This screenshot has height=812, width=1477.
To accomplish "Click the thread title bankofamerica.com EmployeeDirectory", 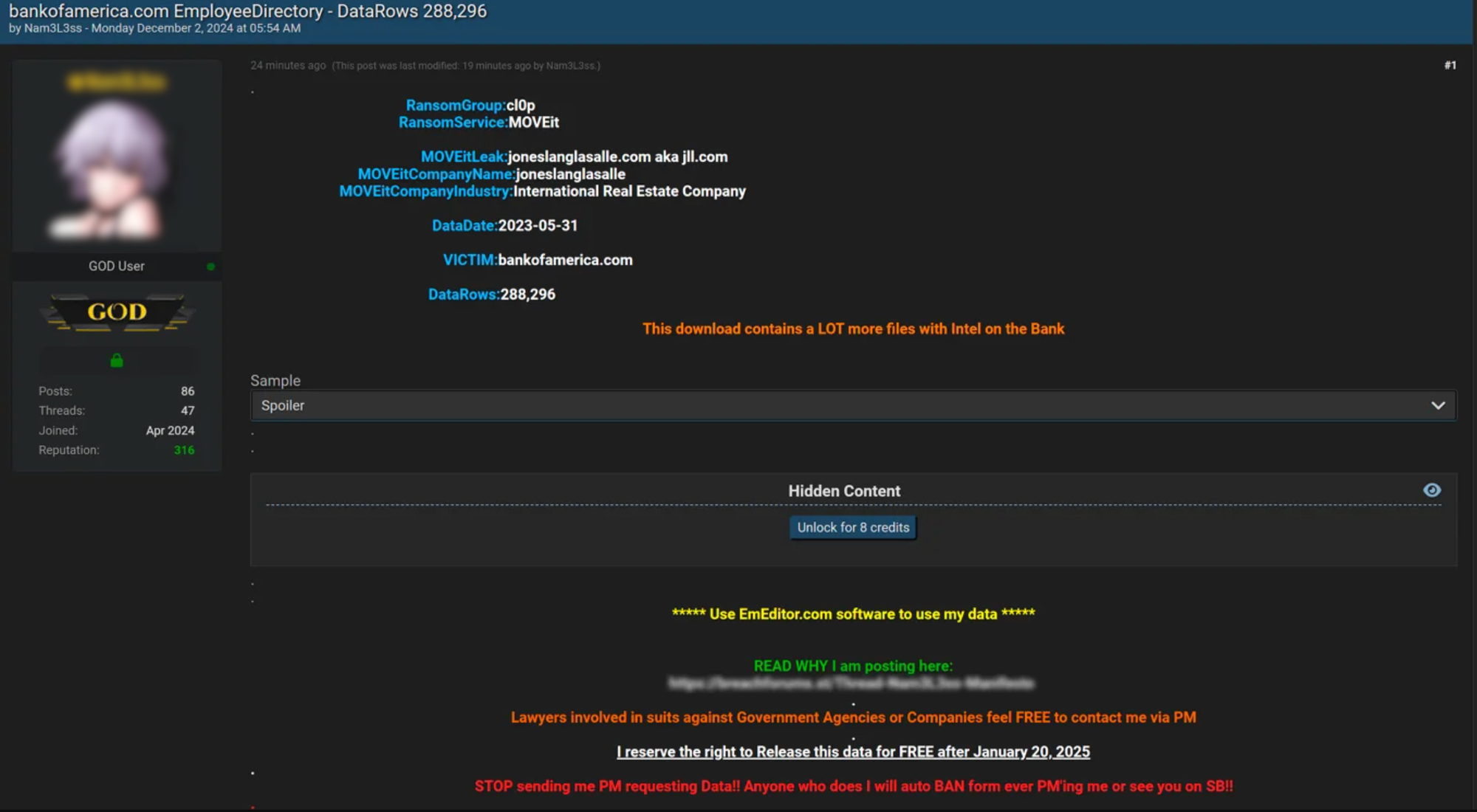I will pyautogui.click(x=247, y=11).
